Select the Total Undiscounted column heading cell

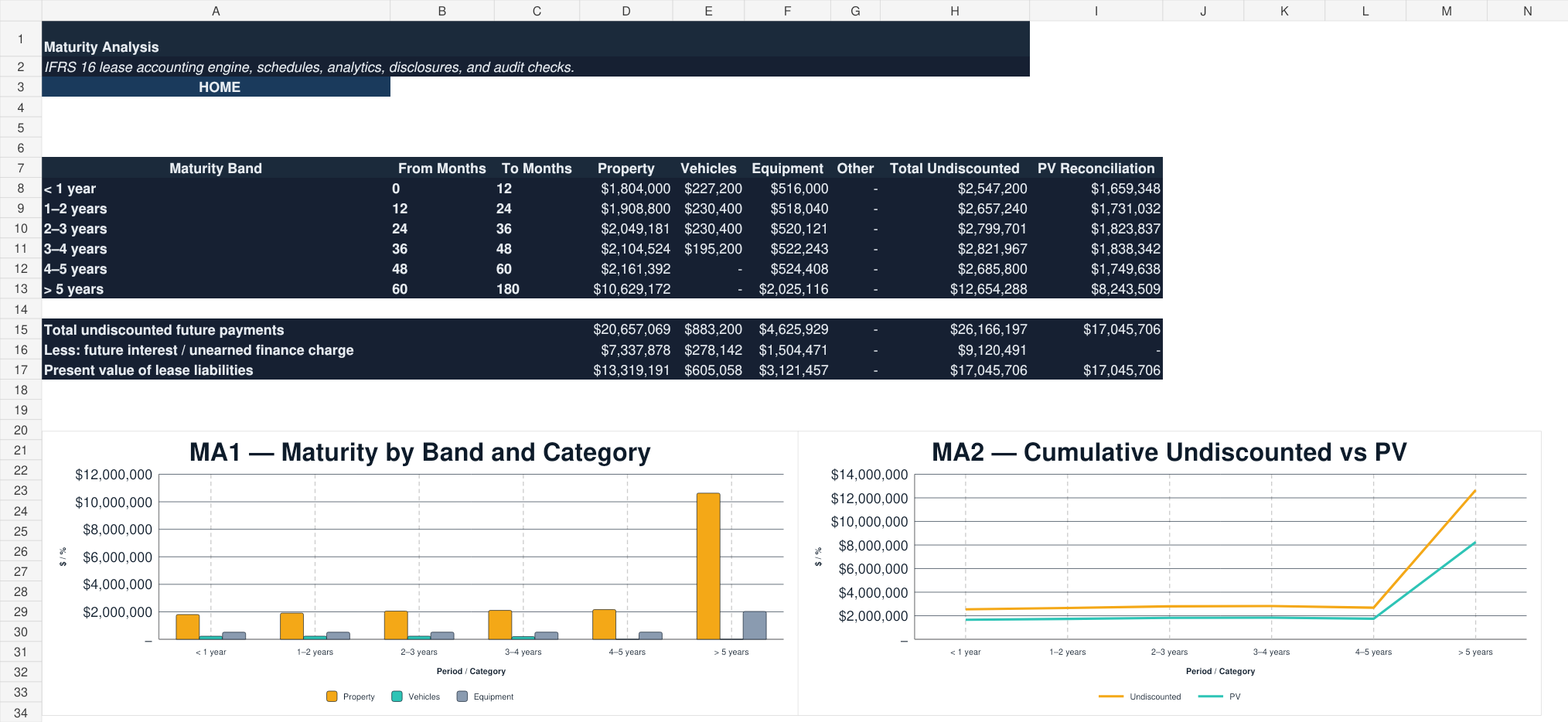[x=955, y=168]
